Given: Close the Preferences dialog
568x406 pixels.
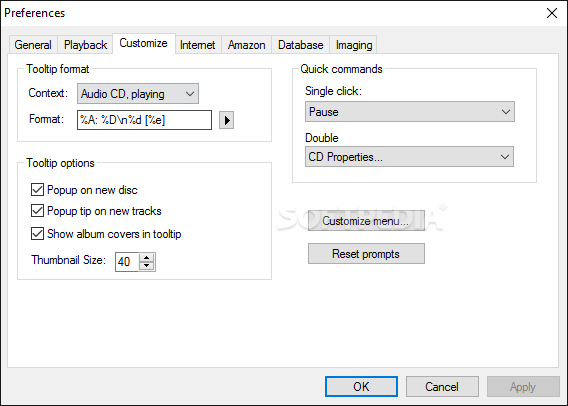Looking at the screenshot, I should point(552,13).
